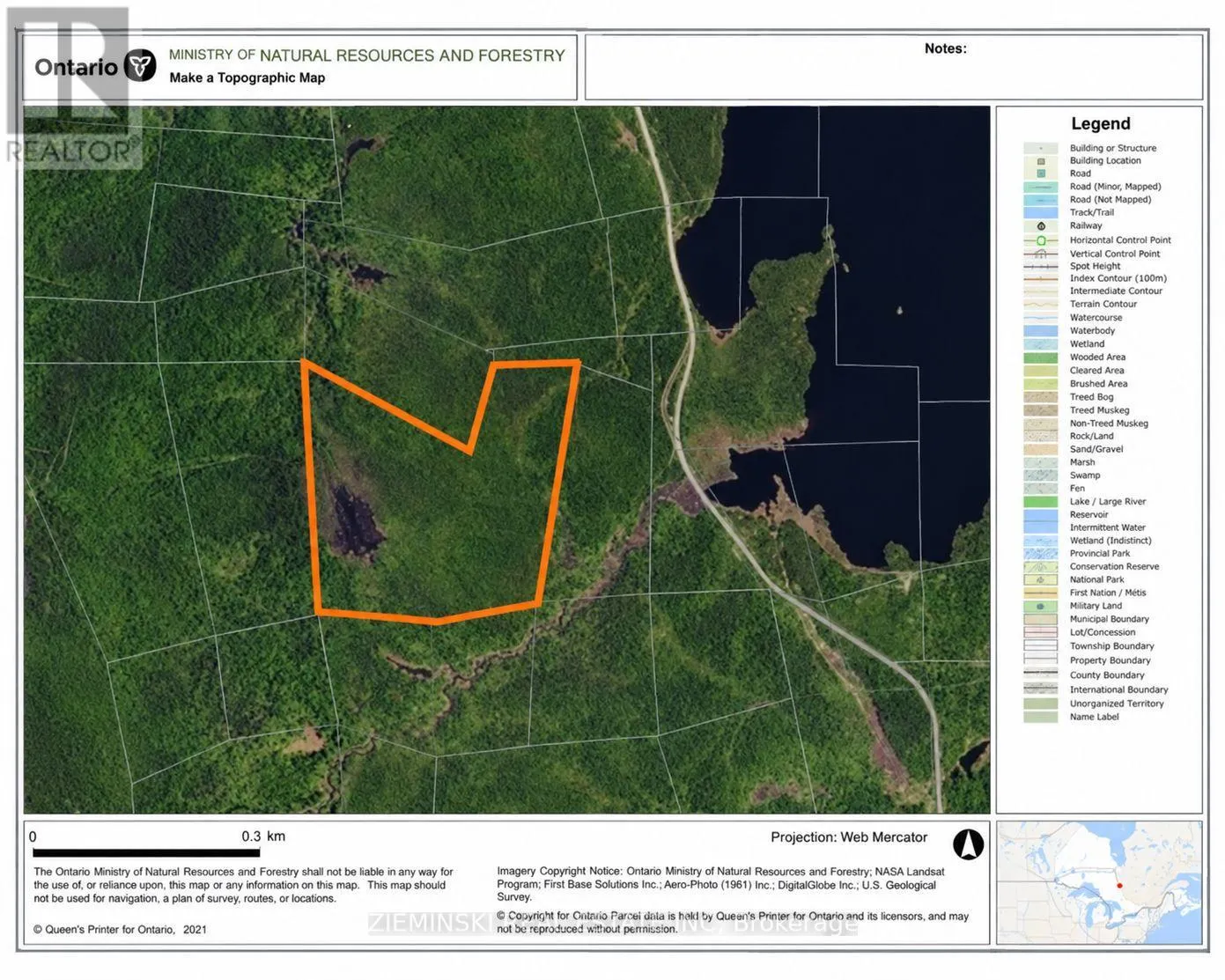The width and height of the screenshot is (1225, 980).
Task: Pick the Cleared Area swatch
Action: (1041, 371)
